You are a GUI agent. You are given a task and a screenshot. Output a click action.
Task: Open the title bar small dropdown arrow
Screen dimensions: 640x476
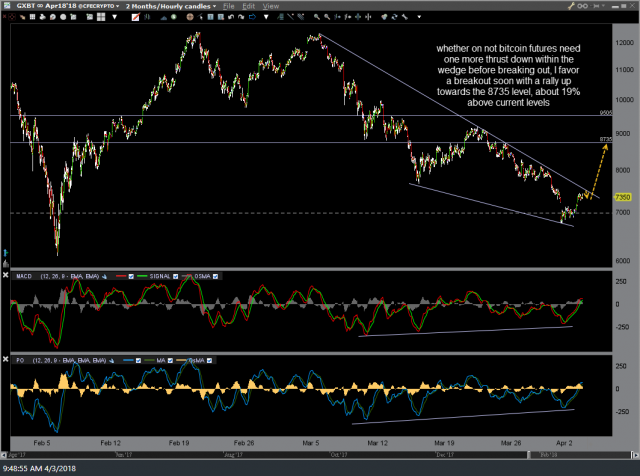coord(602,6)
